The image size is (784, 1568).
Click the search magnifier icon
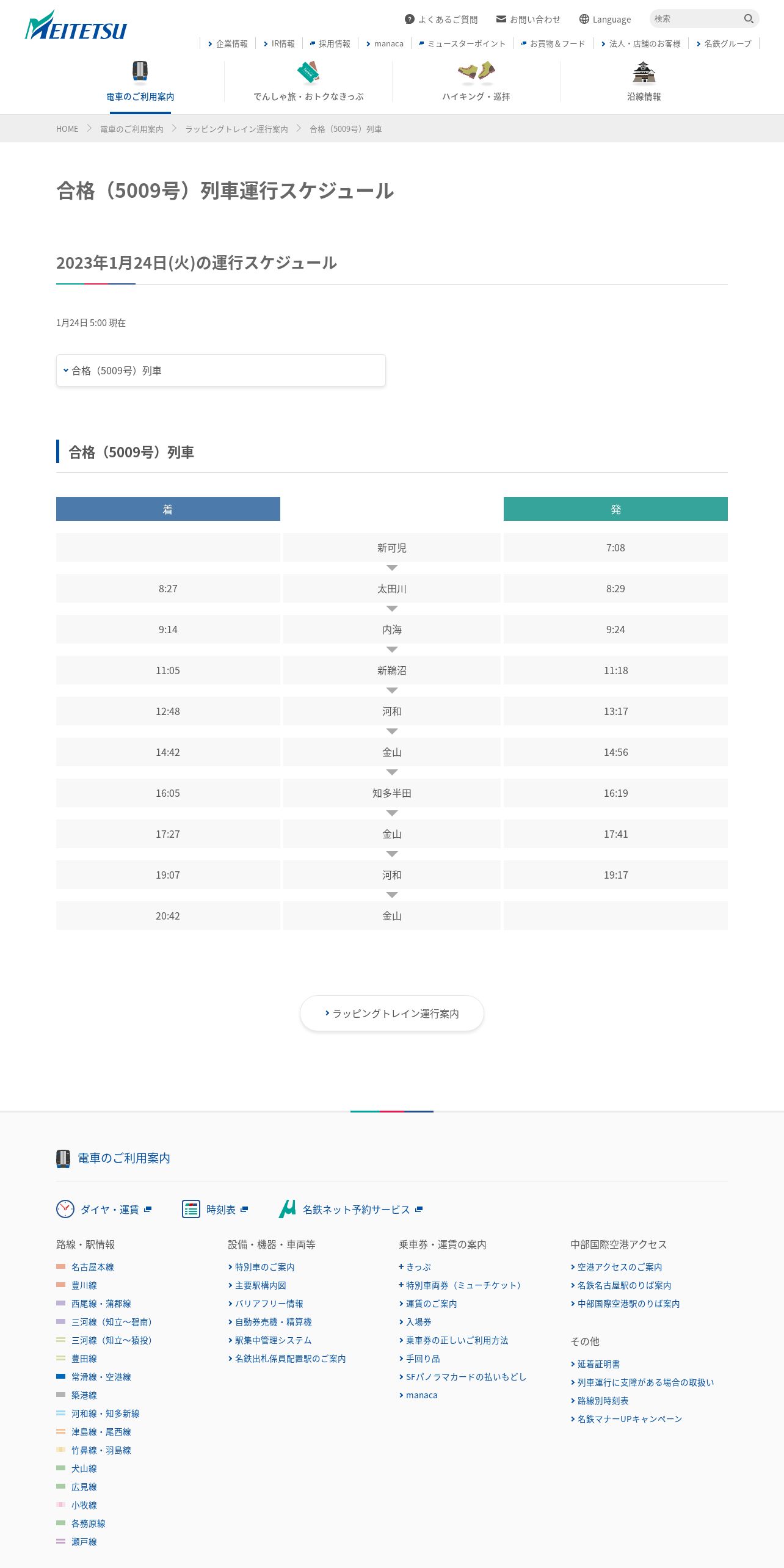point(749,19)
